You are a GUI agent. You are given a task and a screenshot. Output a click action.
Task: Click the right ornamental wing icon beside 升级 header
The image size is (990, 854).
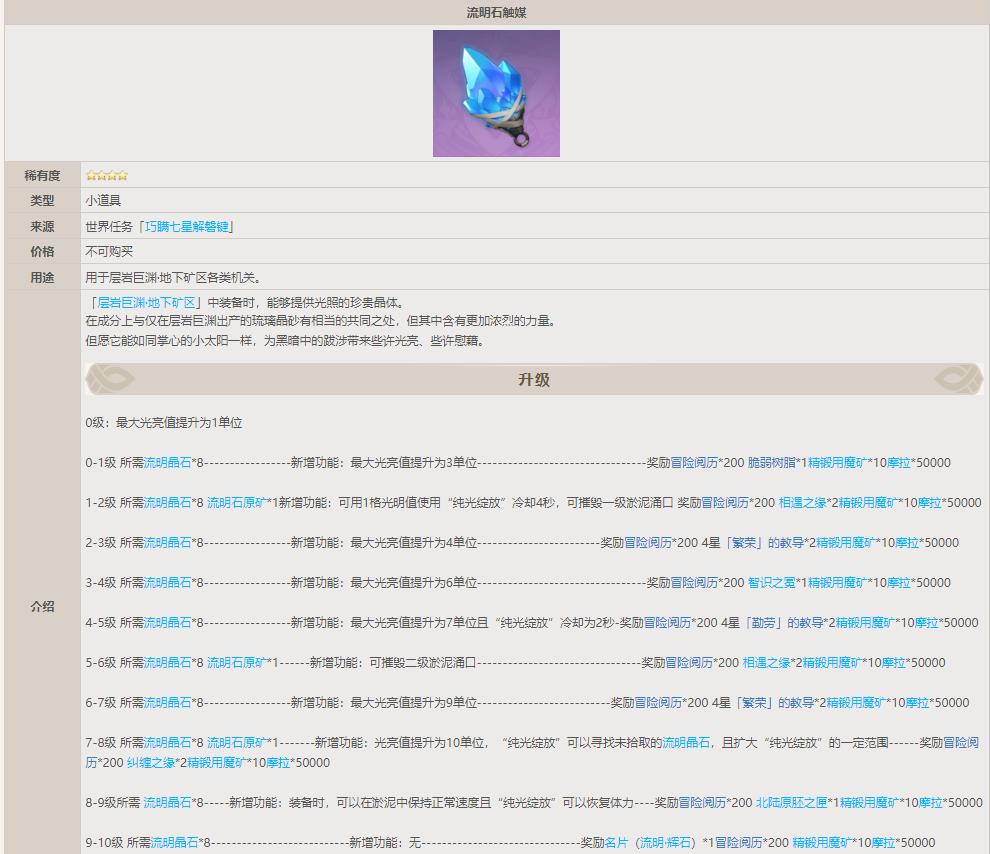pyautogui.click(x=957, y=380)
